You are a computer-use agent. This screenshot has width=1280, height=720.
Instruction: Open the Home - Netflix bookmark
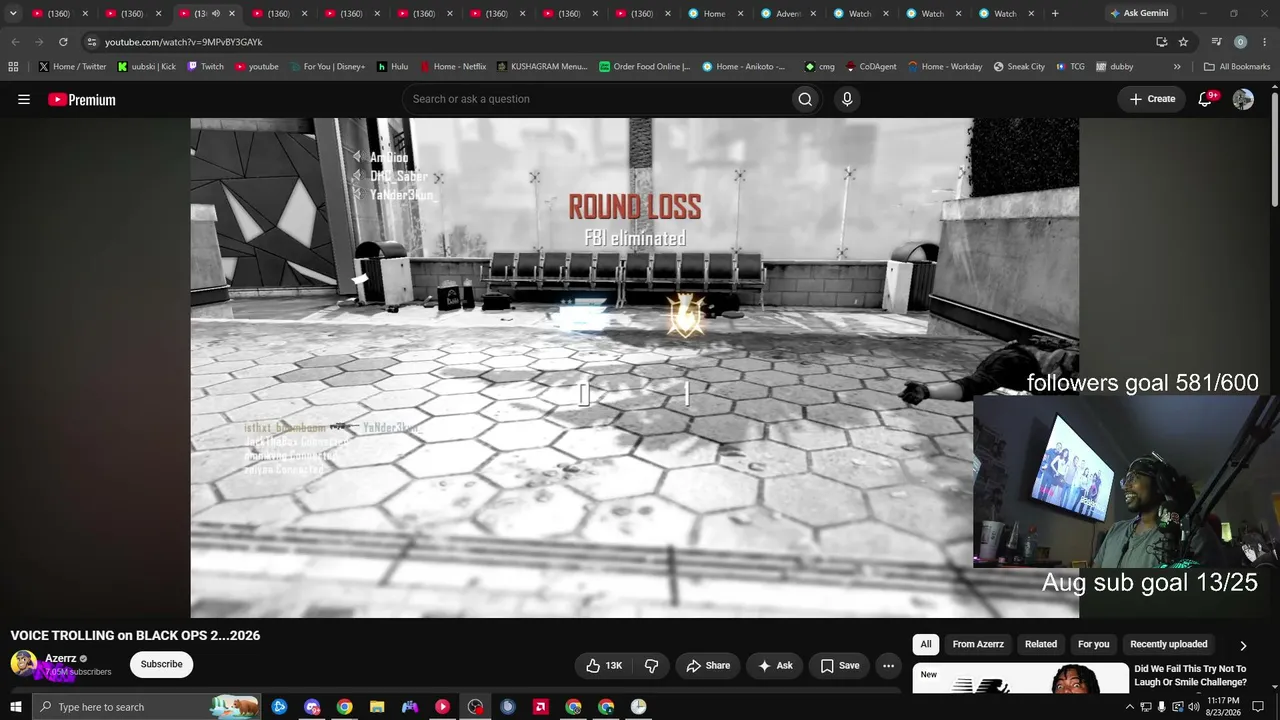pyautogui.click(x=453, y=67)
